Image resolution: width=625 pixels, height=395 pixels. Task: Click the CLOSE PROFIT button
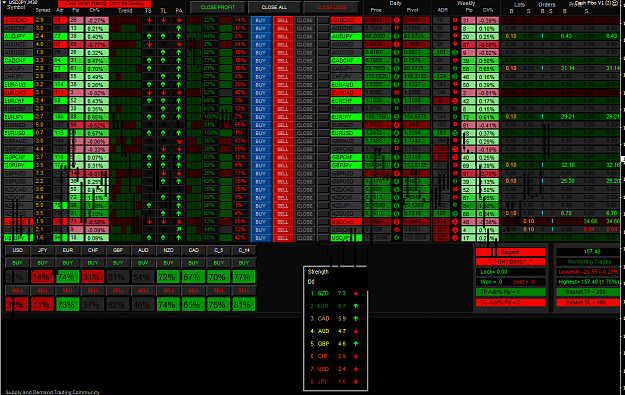218,7
